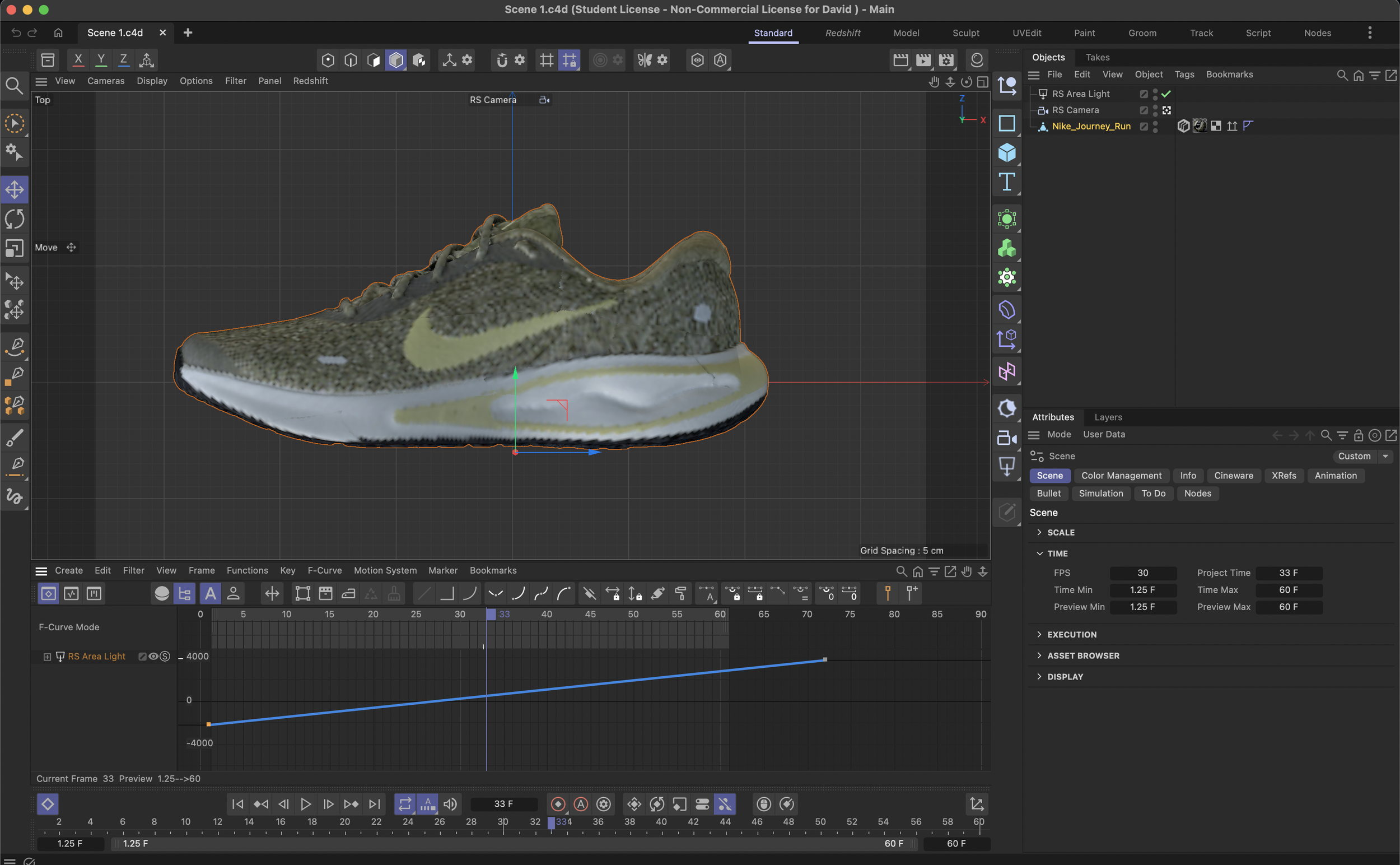
Task: Click the Time Max field
Action: point(1289,590)
